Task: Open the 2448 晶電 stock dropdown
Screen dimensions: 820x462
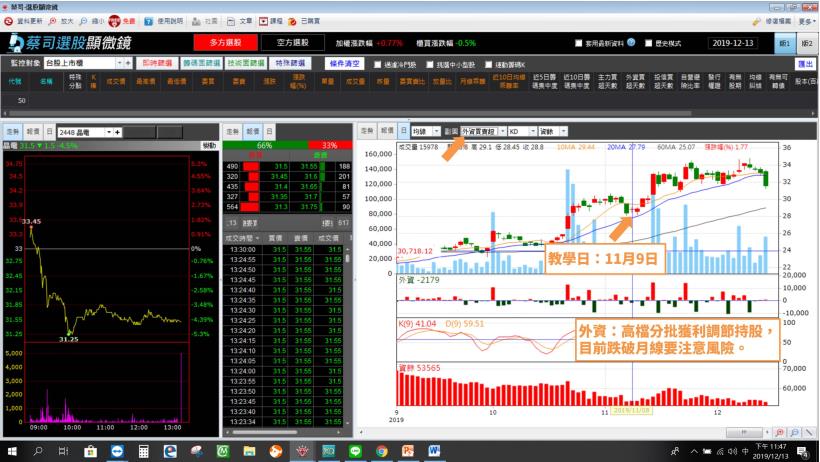Action: tap(109, 132)
